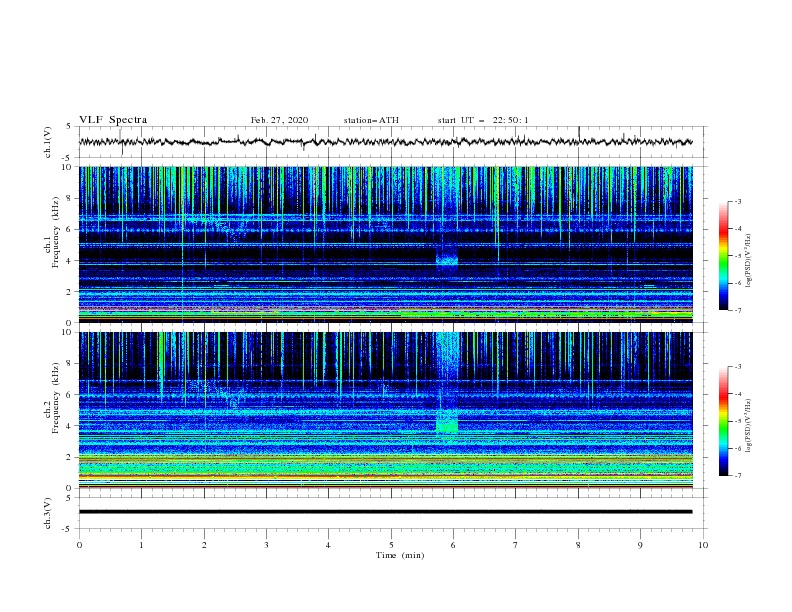Click the "8" tick label on the time axis
Viewport: 792px width, 612px height.
point(578,545)
